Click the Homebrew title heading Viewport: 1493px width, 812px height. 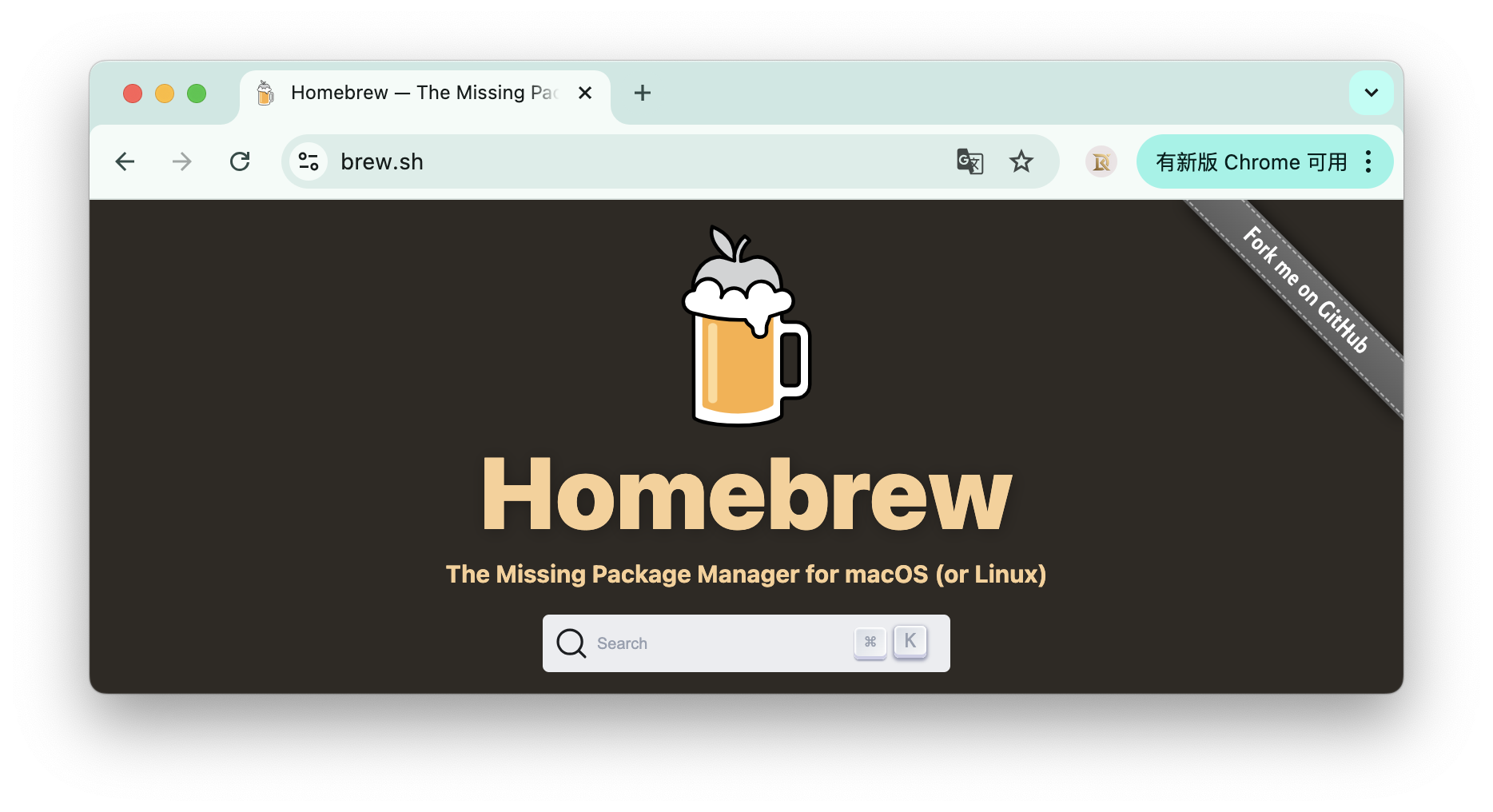coord(746,494)
